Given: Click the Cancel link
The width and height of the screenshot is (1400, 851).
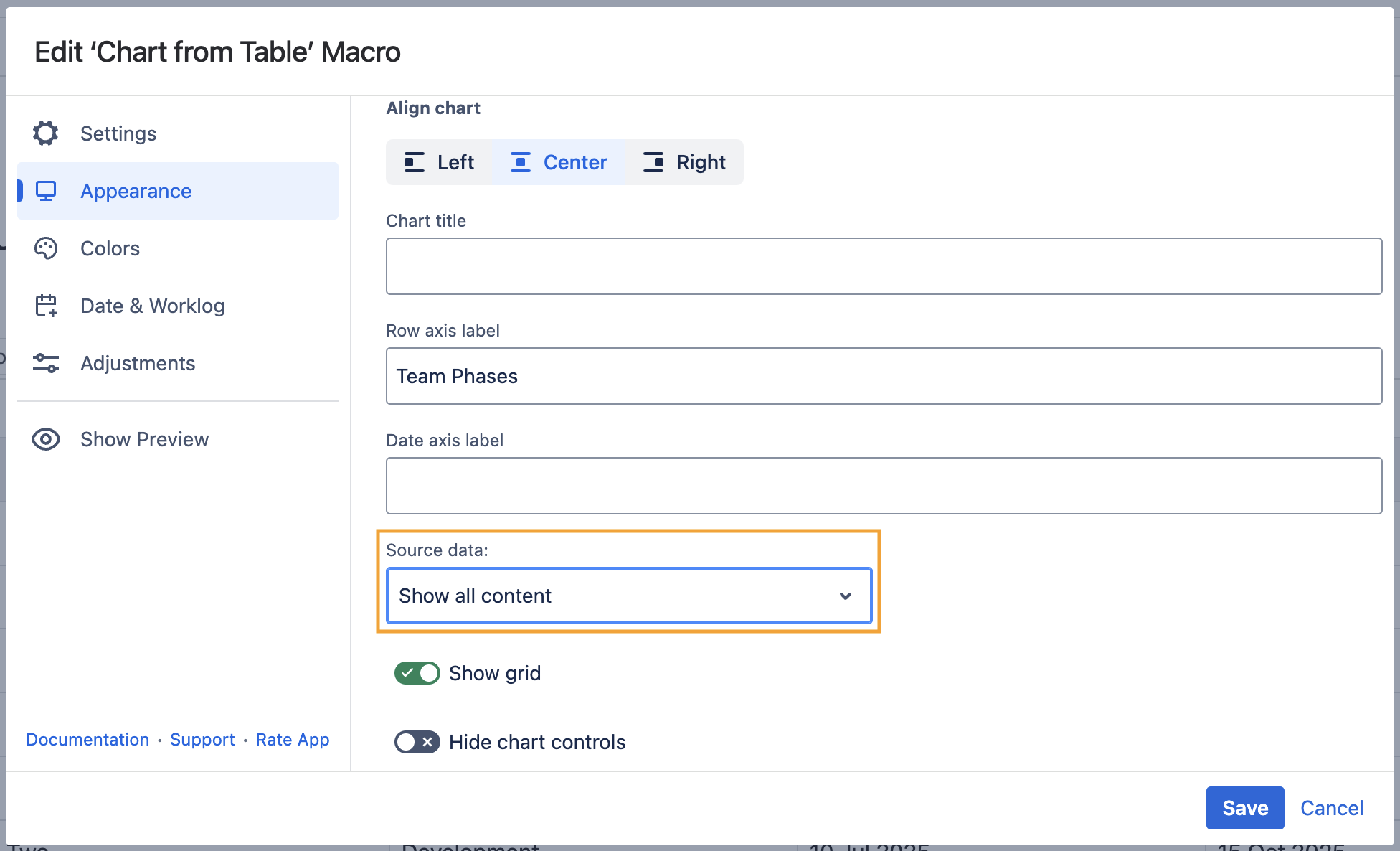Looking at the screenshot, I should point(1332,808).
